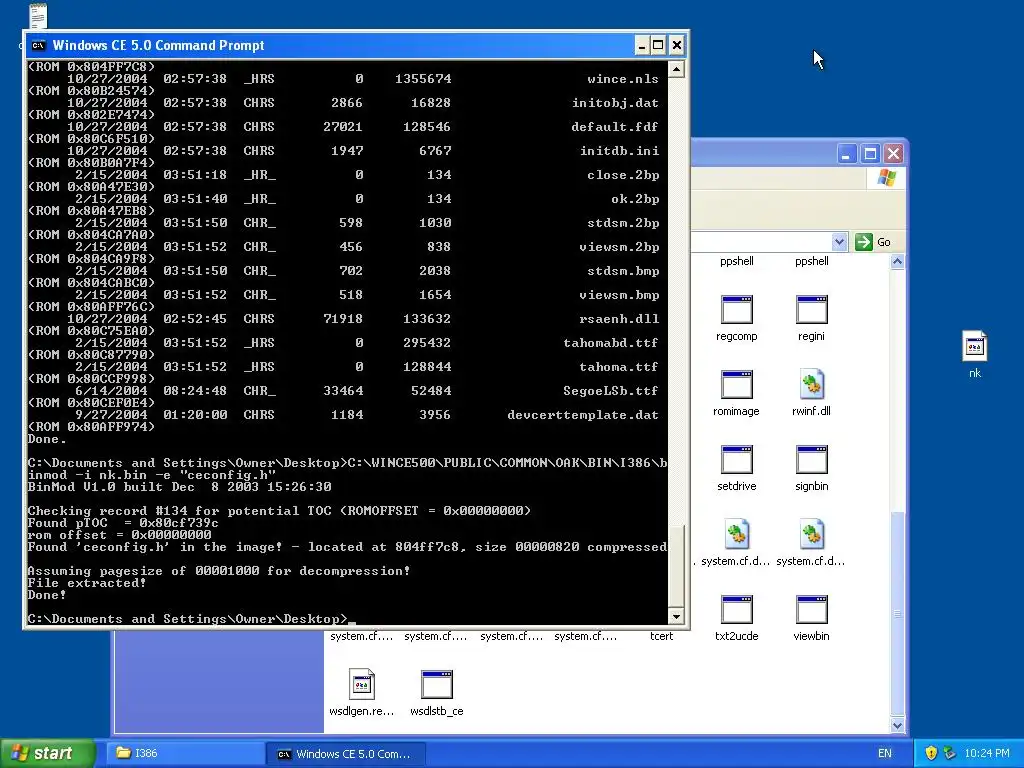The height and width of the screenshot is (768, 1024).
Task: Select the tcert file label
Action: [661, 636]
